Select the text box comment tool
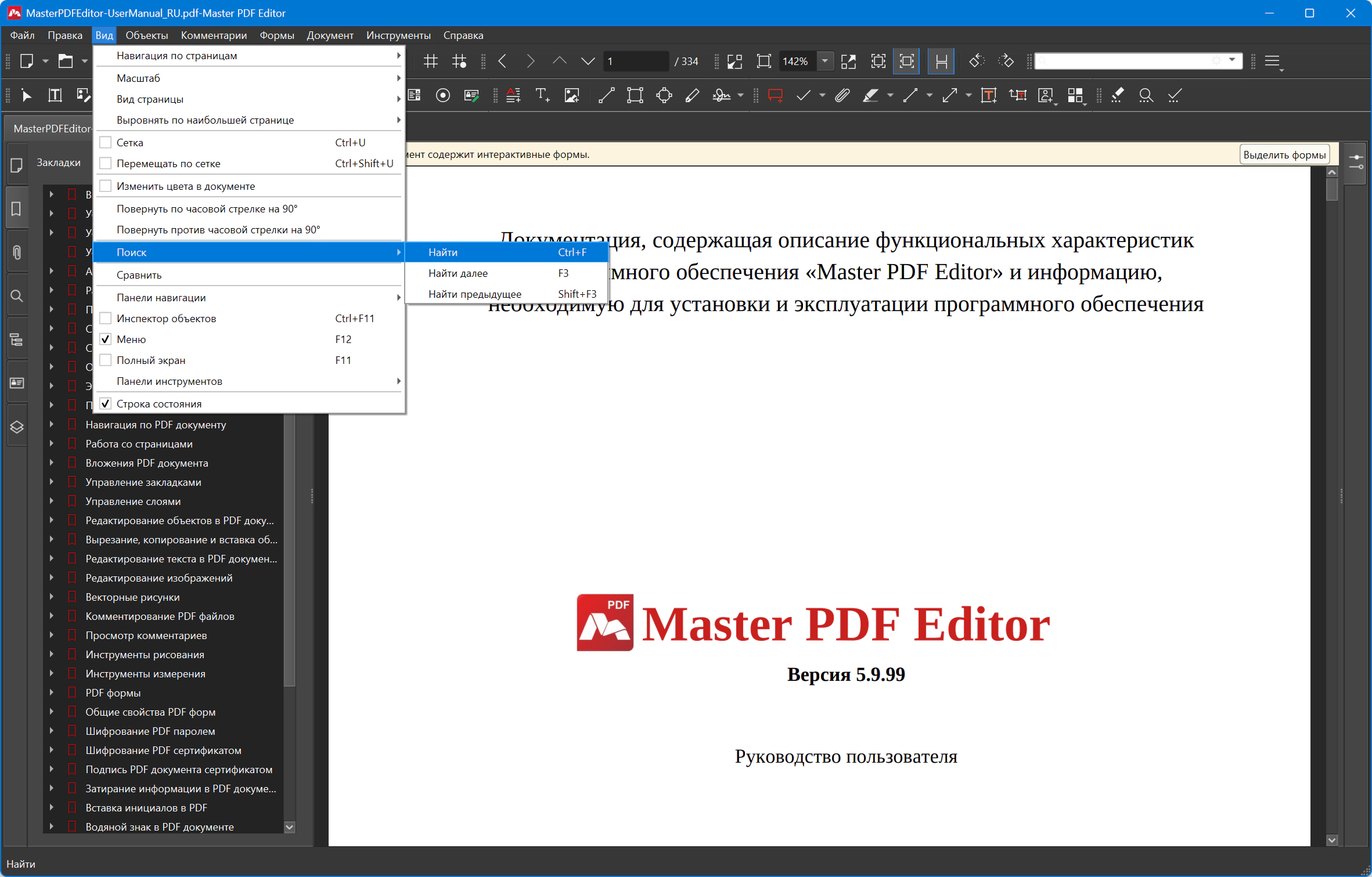This screenshot has width=1372, height=877. tap(989, 95)
